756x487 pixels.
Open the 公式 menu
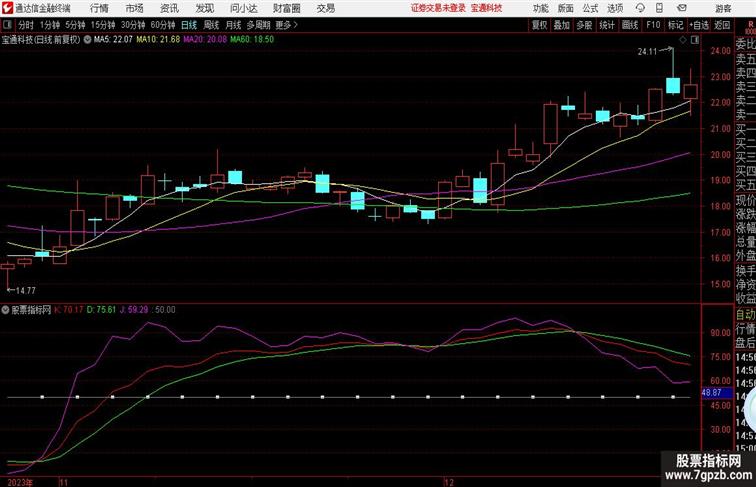590,8
